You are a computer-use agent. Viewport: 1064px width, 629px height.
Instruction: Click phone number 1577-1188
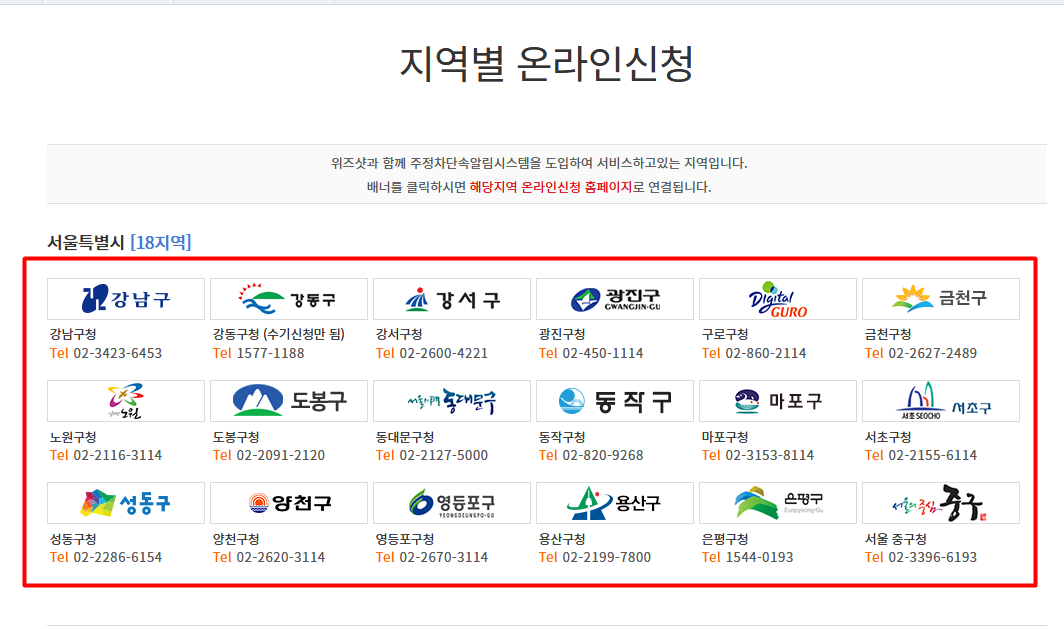coord(270,353)
